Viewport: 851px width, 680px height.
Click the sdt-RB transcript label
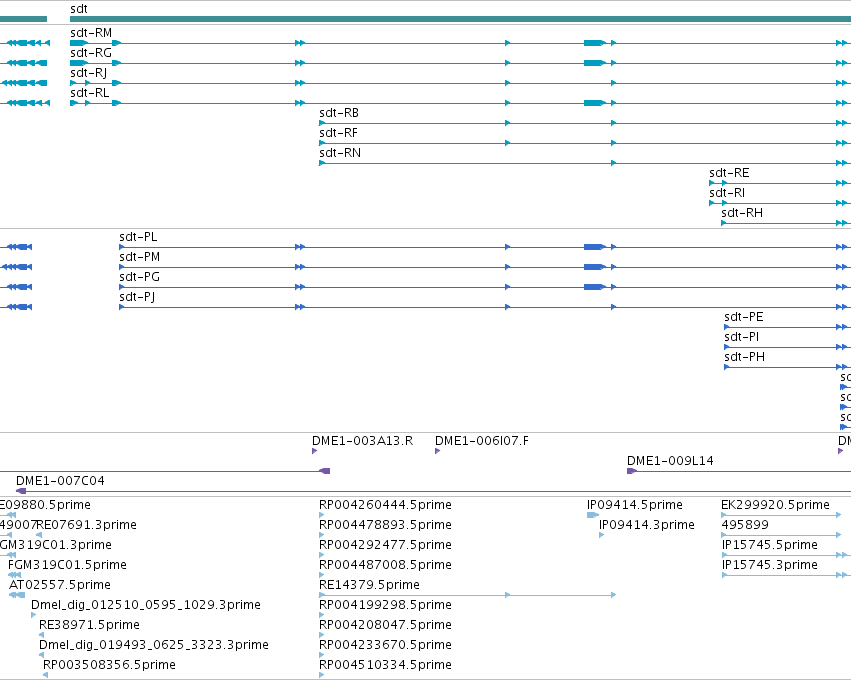339,113
